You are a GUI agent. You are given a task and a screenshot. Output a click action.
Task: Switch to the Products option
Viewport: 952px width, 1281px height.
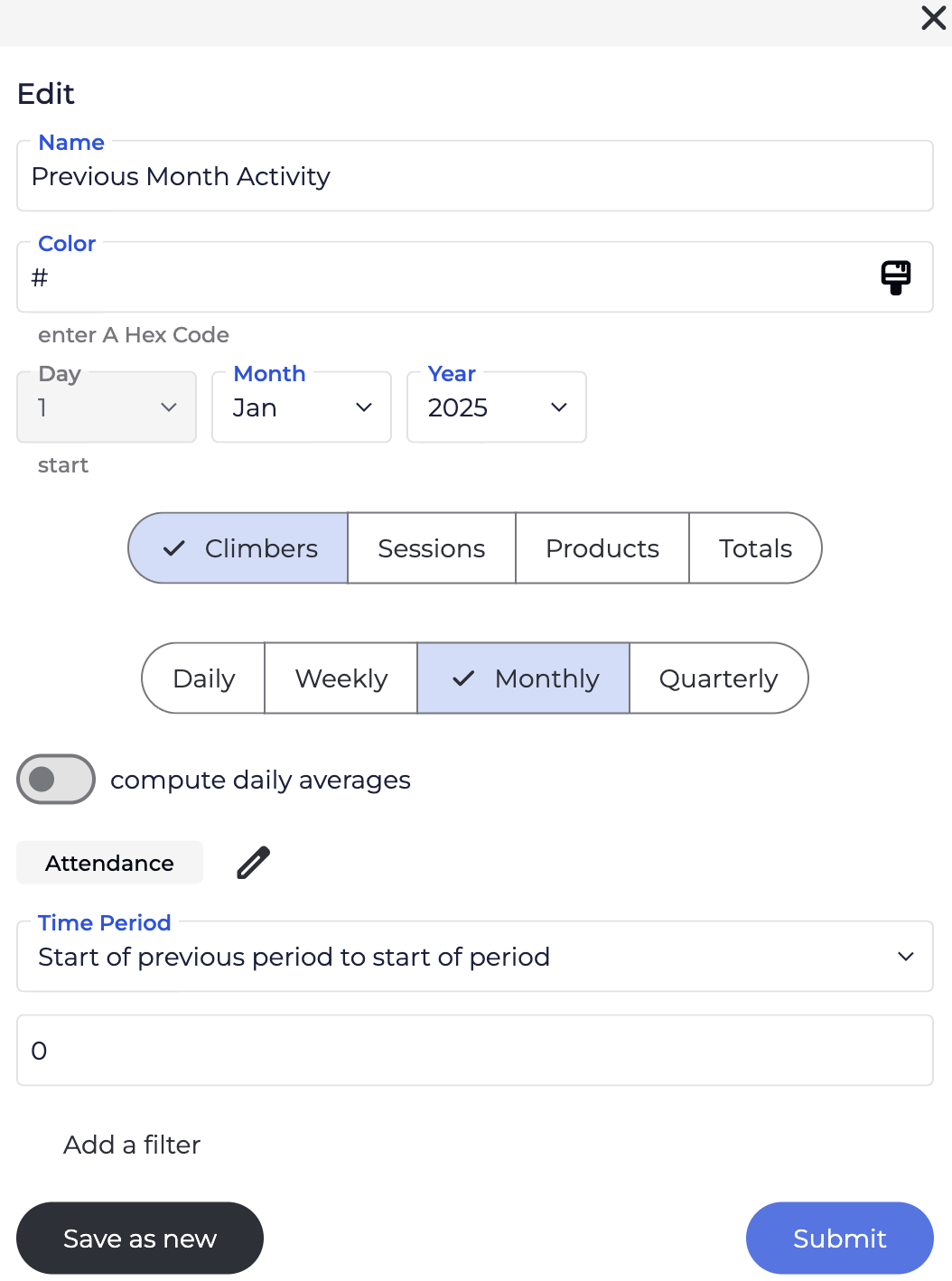[x=602, y=548]
